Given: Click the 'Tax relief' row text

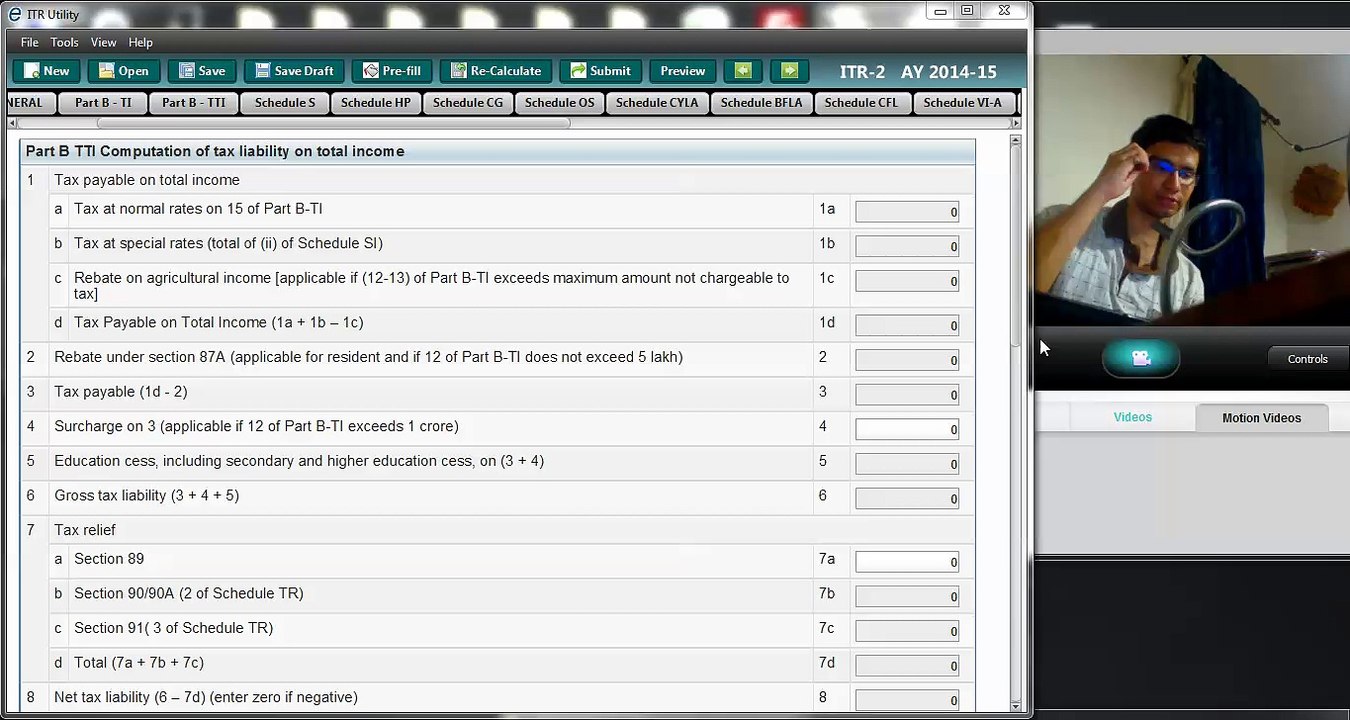Looking at the screenshot, I should pos(85,530).
